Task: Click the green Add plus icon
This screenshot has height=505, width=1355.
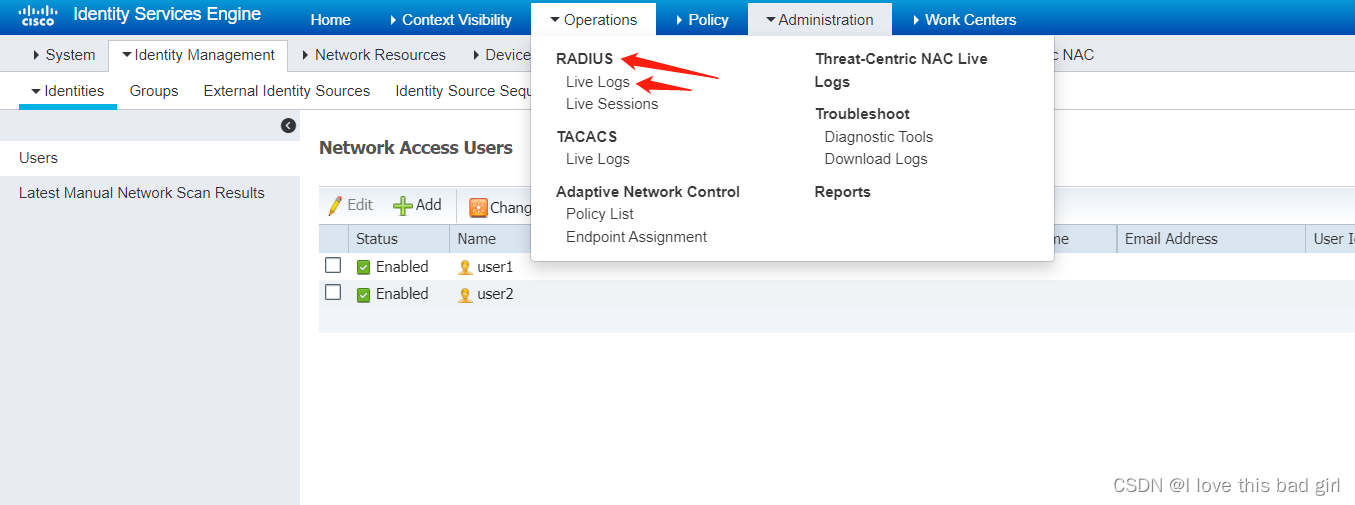Action: [x=402, y=206]
